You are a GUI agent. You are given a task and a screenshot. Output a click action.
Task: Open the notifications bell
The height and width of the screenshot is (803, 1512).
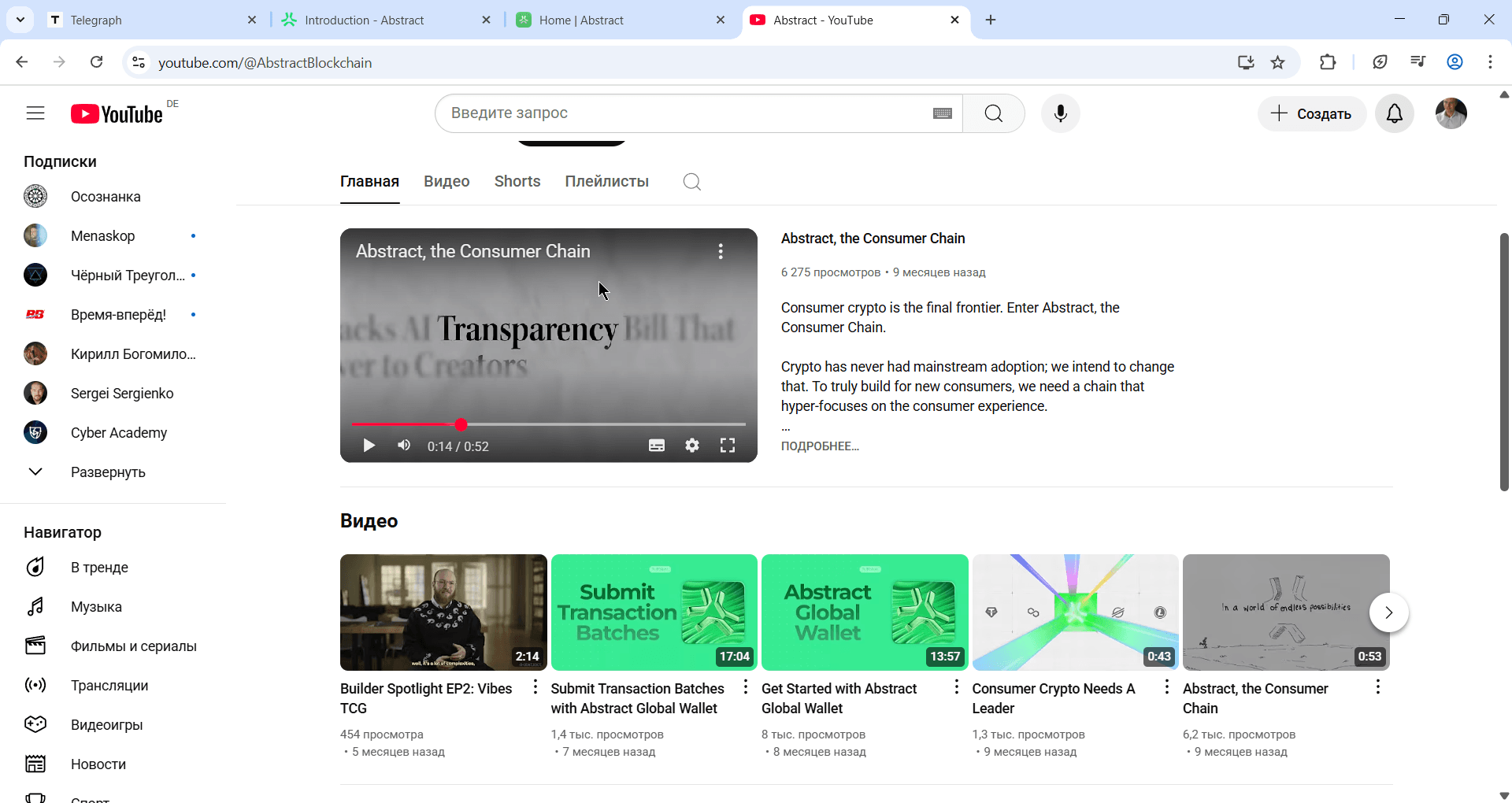pyautogui.click(x=1394, y=113)
